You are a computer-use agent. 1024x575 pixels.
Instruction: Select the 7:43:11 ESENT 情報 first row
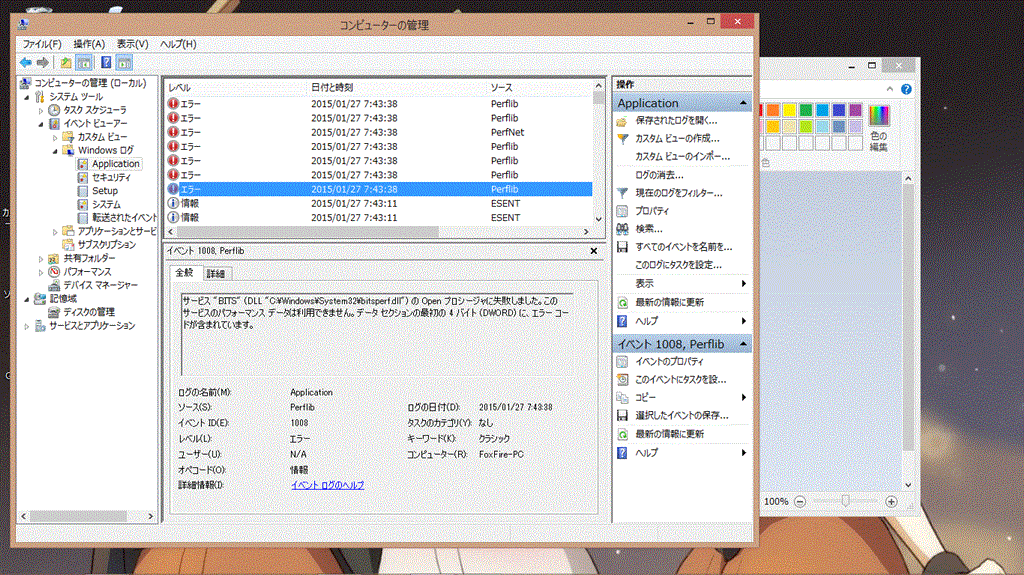[x=379, y=203]
